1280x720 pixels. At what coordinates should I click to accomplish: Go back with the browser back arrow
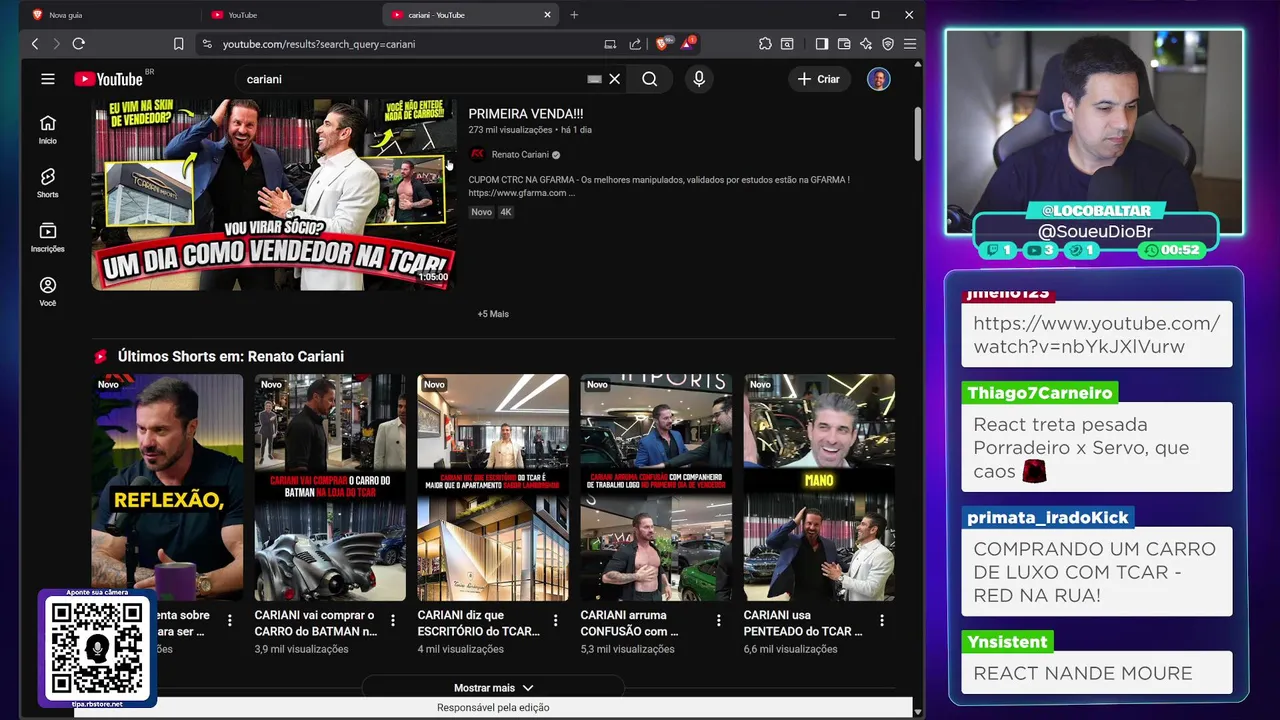pos(35,44)
